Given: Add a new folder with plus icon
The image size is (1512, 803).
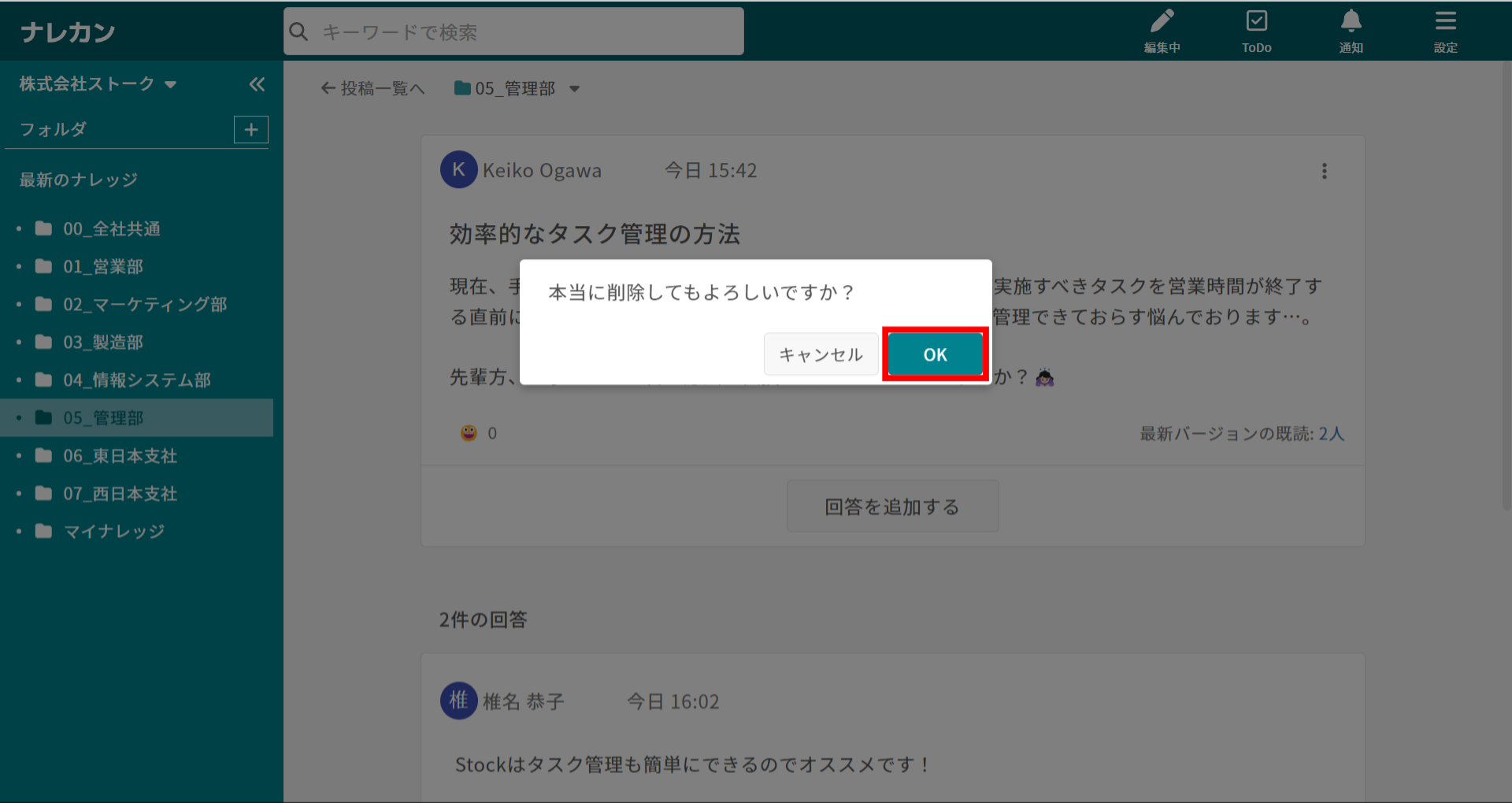Looking at the screenshot, I should [x=251, y=130].
